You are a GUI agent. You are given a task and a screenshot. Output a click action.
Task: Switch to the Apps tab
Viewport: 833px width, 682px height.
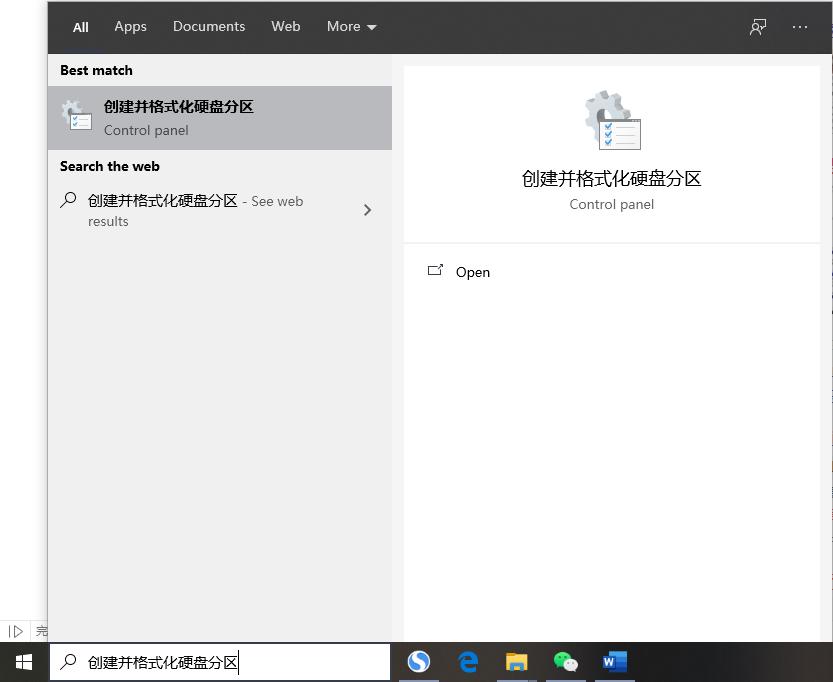pos(130,27)
